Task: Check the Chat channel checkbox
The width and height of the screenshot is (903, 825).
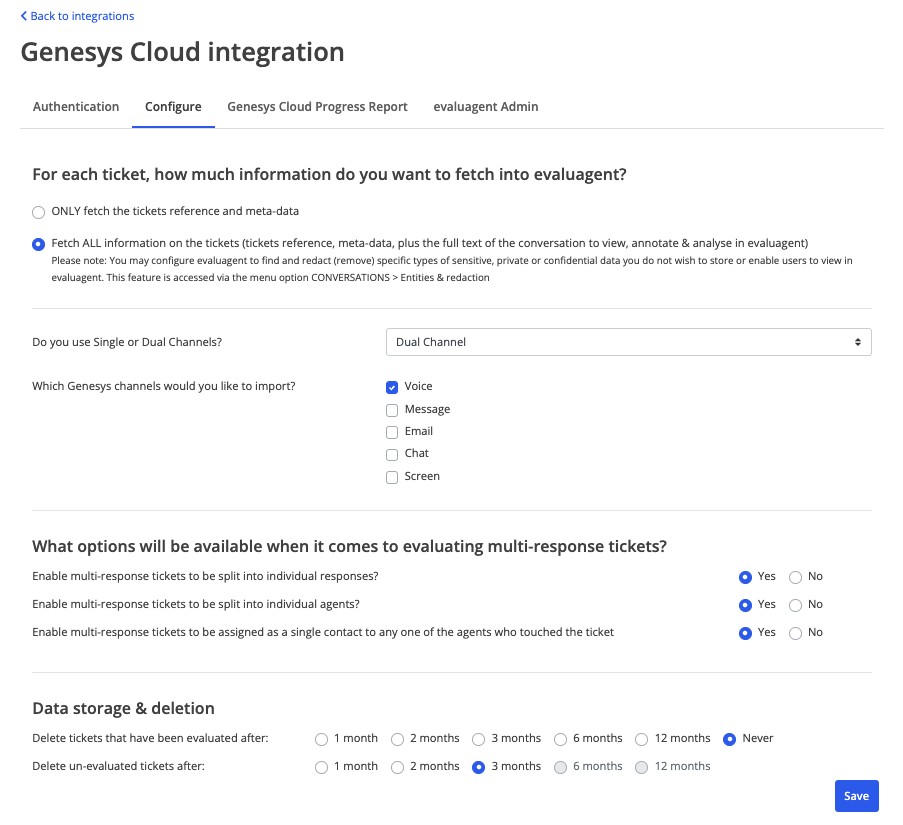Action: coord(392,455)
